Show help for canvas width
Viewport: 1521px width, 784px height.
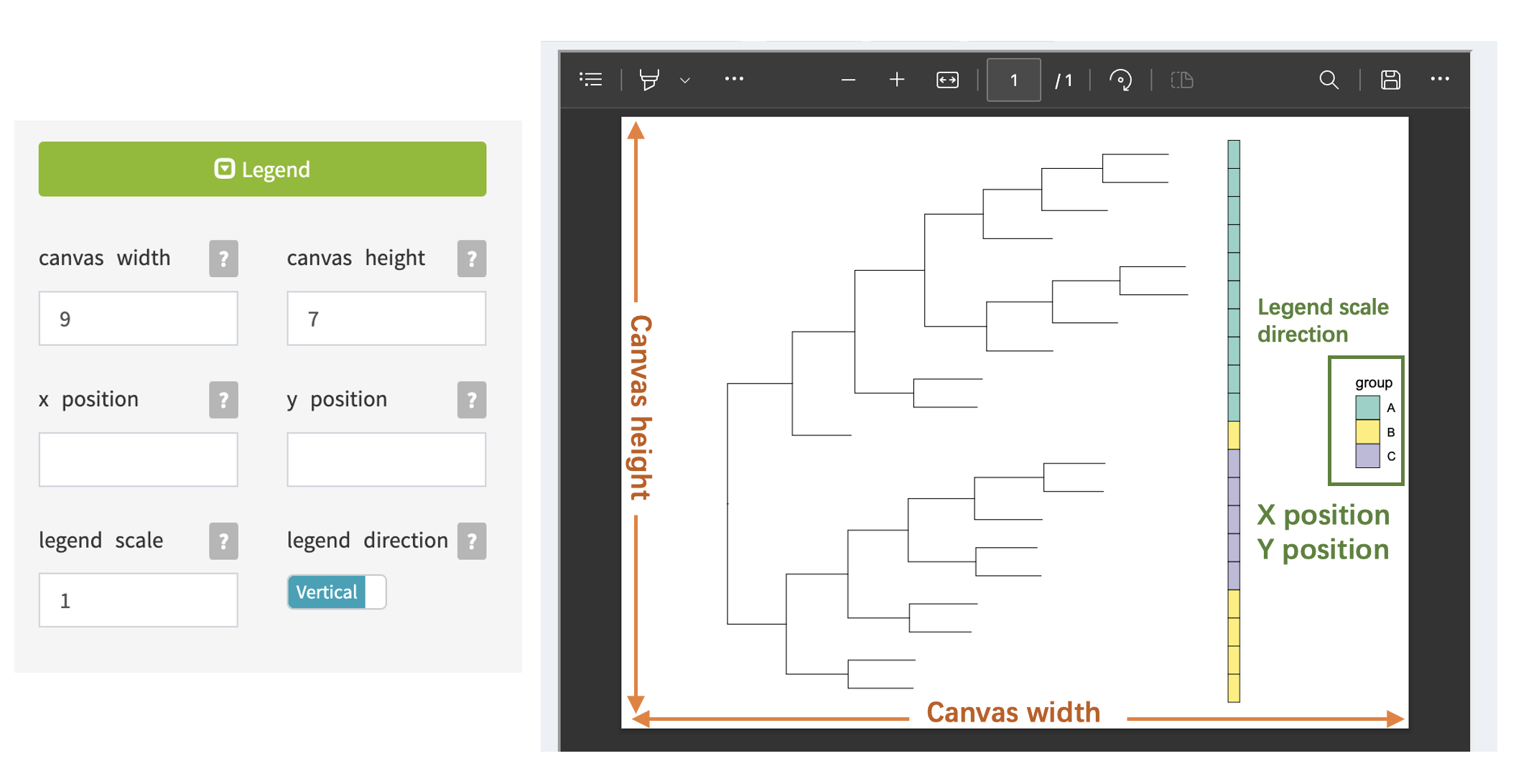click(223, 258)
